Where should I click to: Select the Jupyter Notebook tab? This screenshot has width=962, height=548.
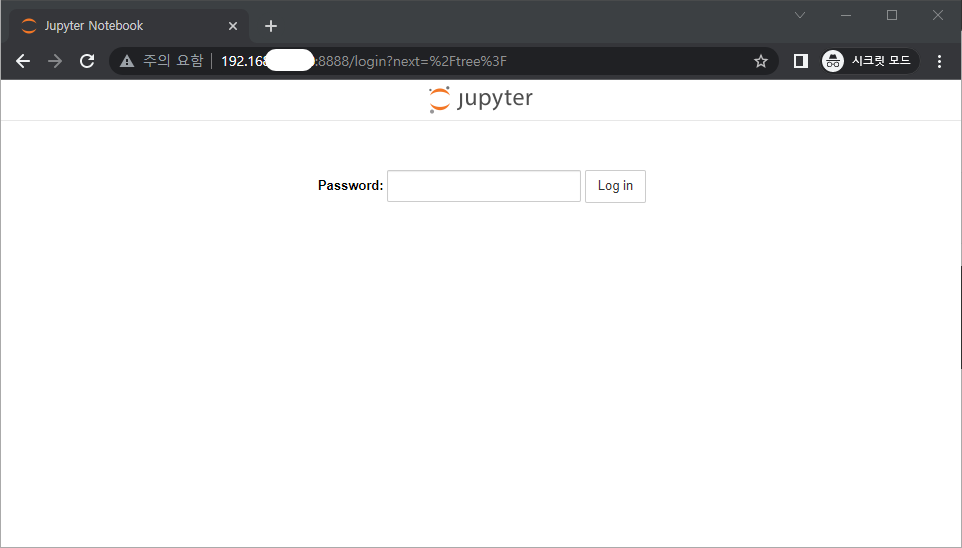[x=129, y=26]
